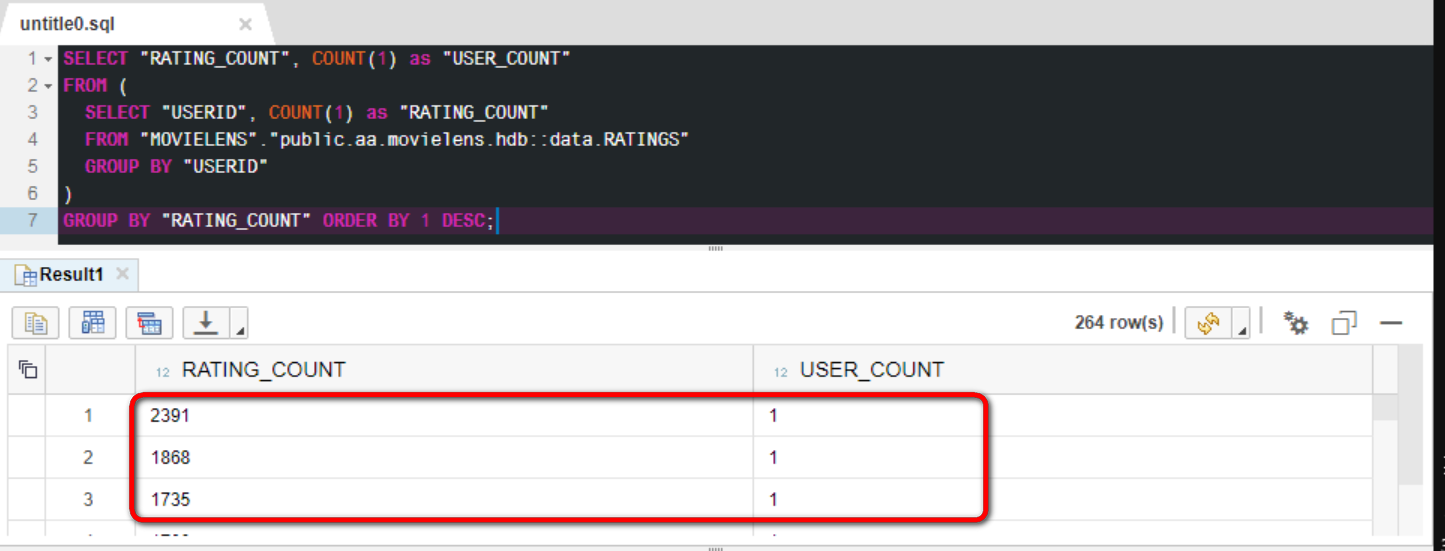1445x551 pixels.
Task: Open the download options dropdown arrow
Action: (239, 323)
